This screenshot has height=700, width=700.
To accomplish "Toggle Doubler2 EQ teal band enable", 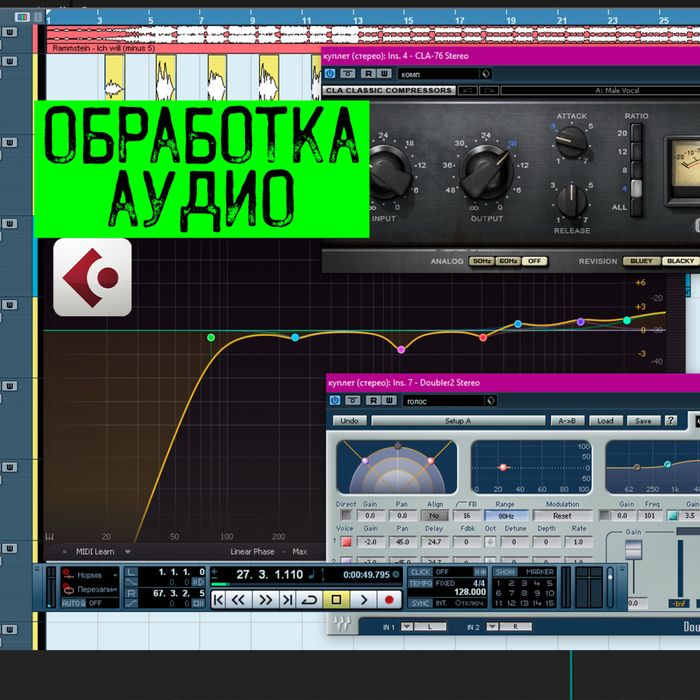I will (672, 516).
